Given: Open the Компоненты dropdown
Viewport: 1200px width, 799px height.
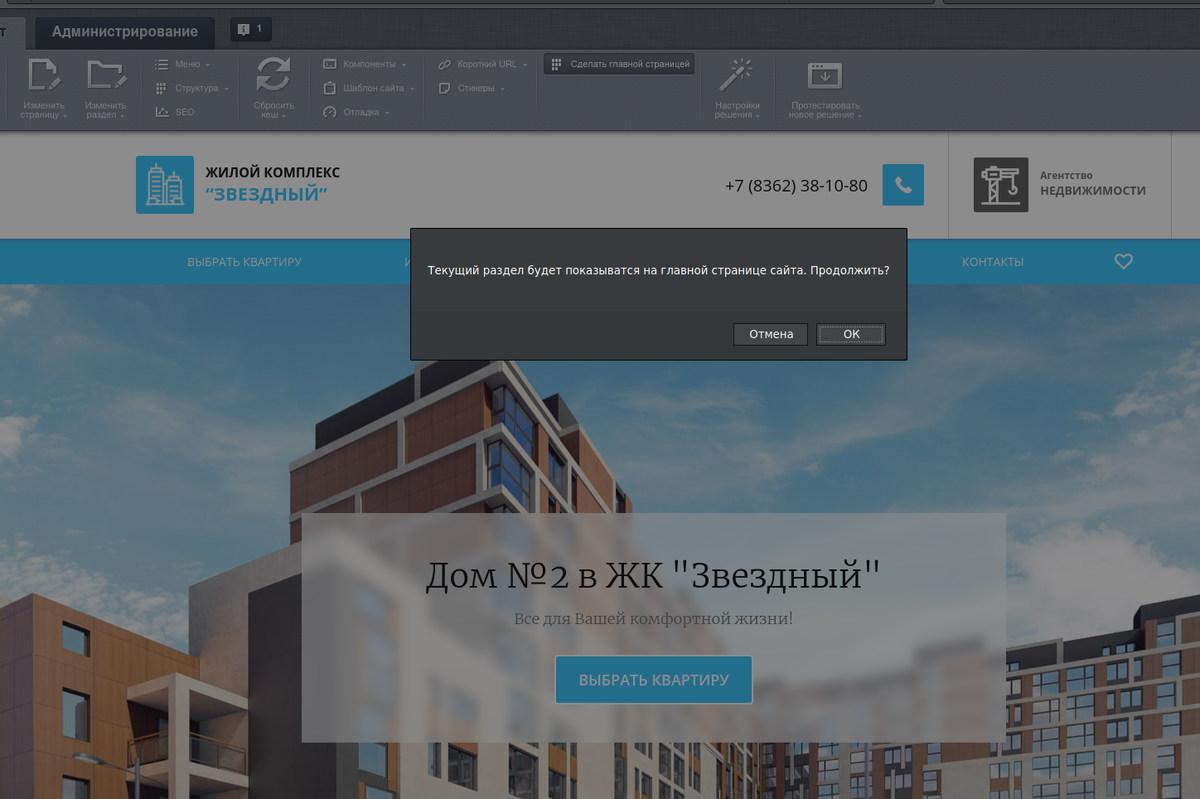Looking at the screenshot, I should pyautogui.click(x=365, y=64).
